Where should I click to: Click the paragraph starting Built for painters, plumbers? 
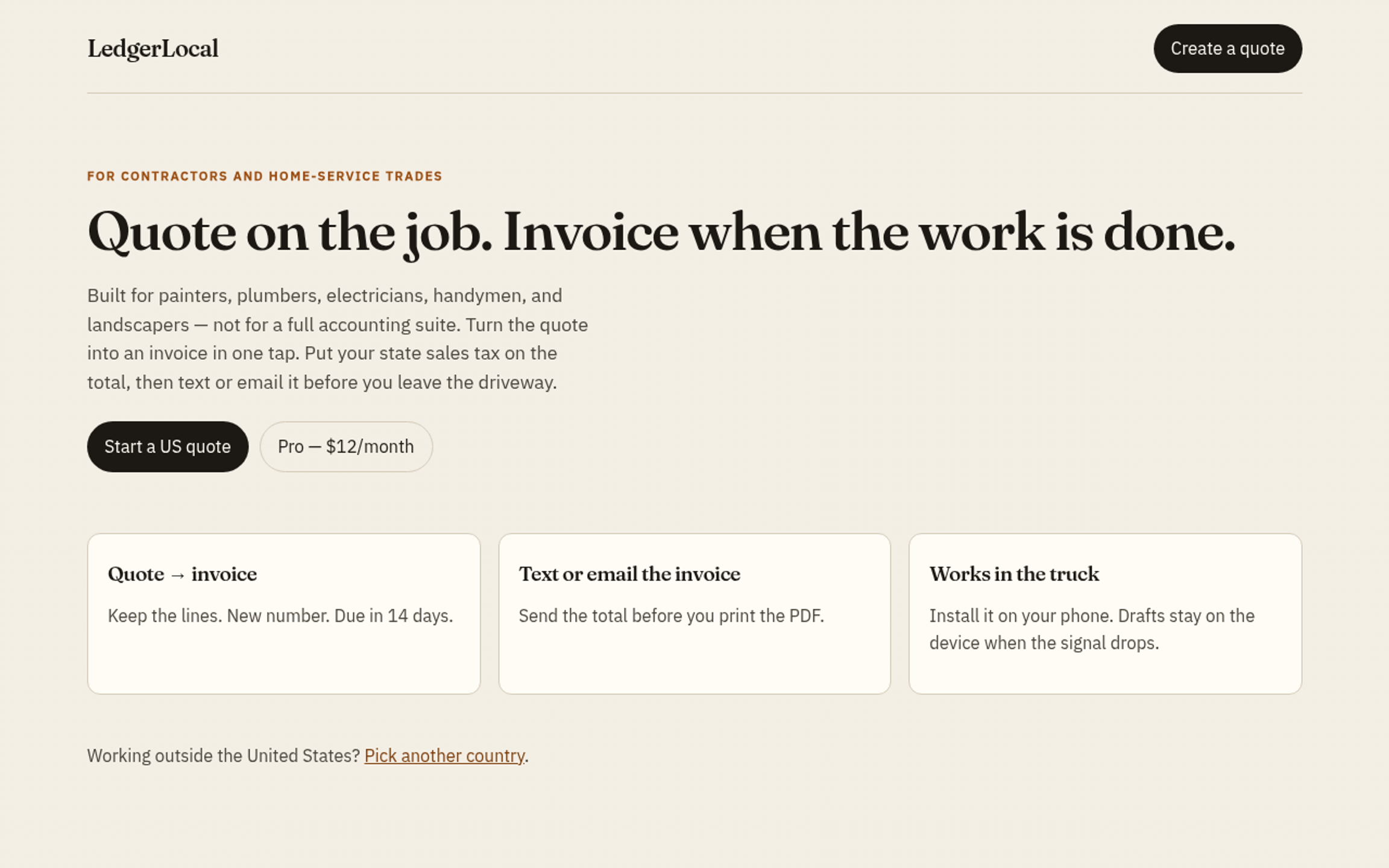pyautogui.click(x=338, y=339)
